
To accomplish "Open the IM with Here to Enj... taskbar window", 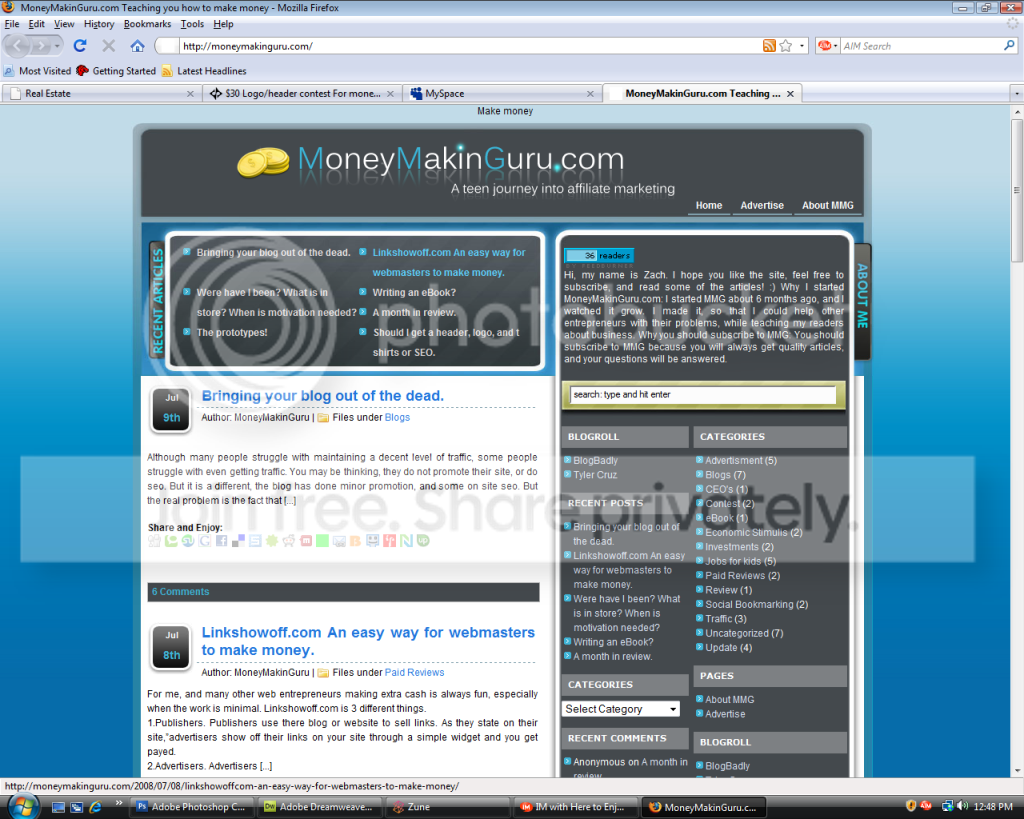I will (x=574, y=807).
